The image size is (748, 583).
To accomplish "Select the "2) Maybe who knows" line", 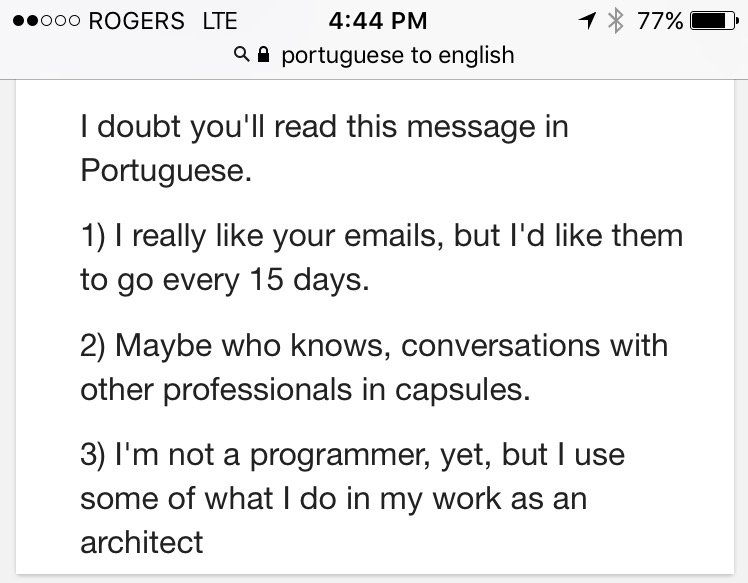I will tap(374, 346).
